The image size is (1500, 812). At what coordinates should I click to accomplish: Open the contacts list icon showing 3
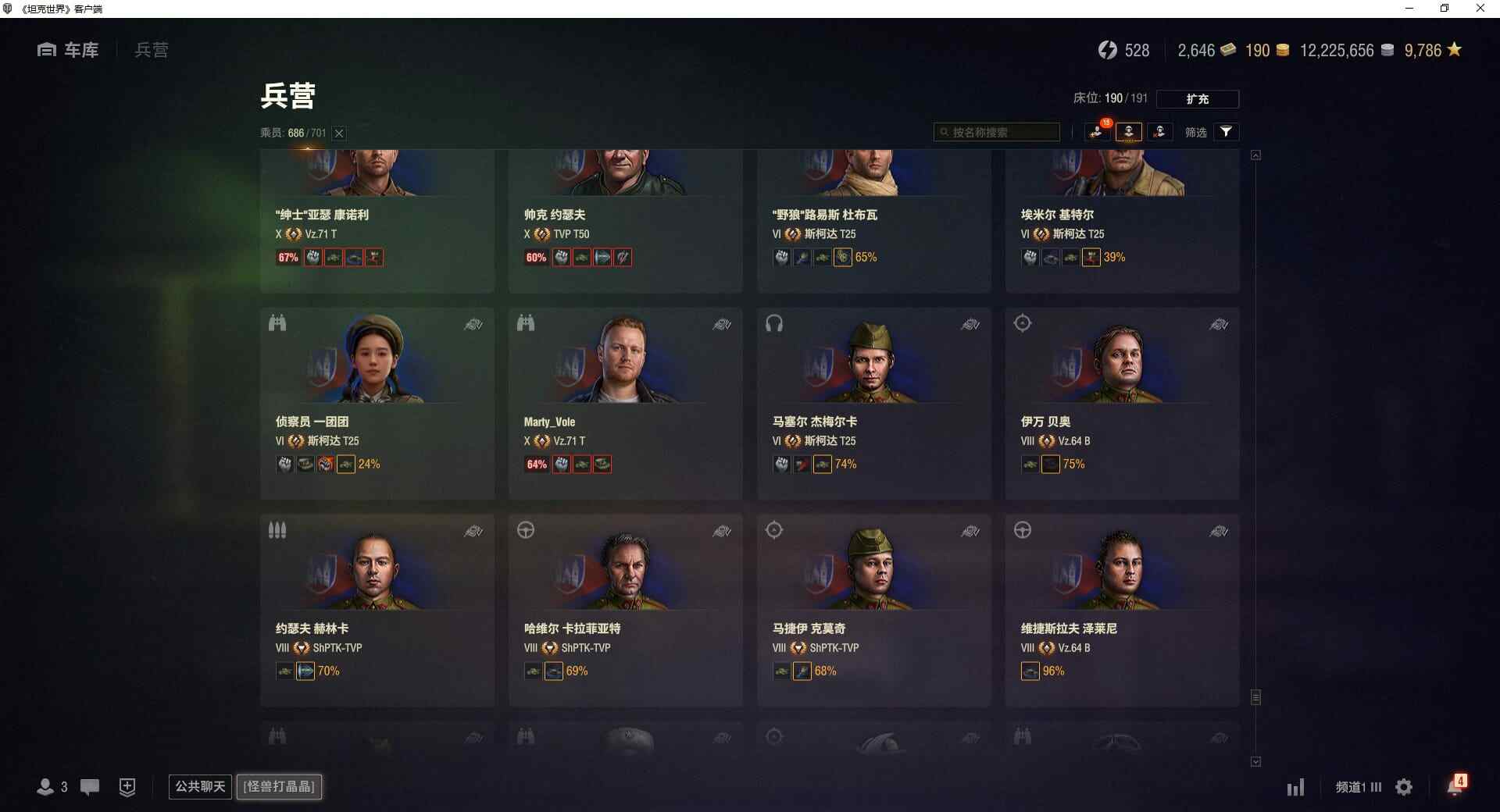pyautogui.click(x=52, y=787)
